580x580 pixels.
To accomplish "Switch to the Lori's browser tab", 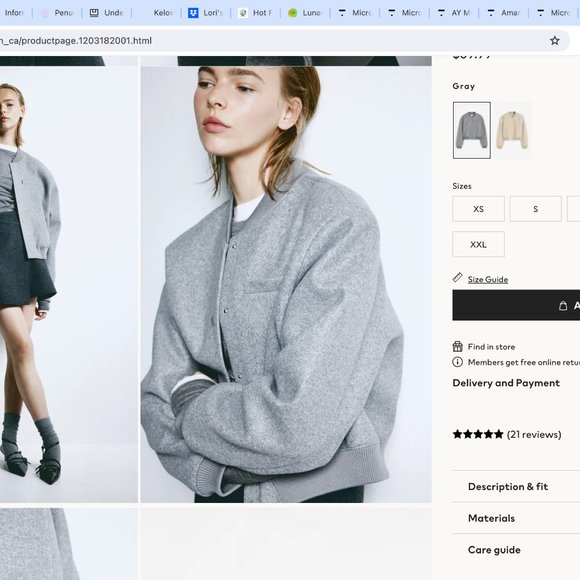I will pyautogui.click(x=206, y=13).
